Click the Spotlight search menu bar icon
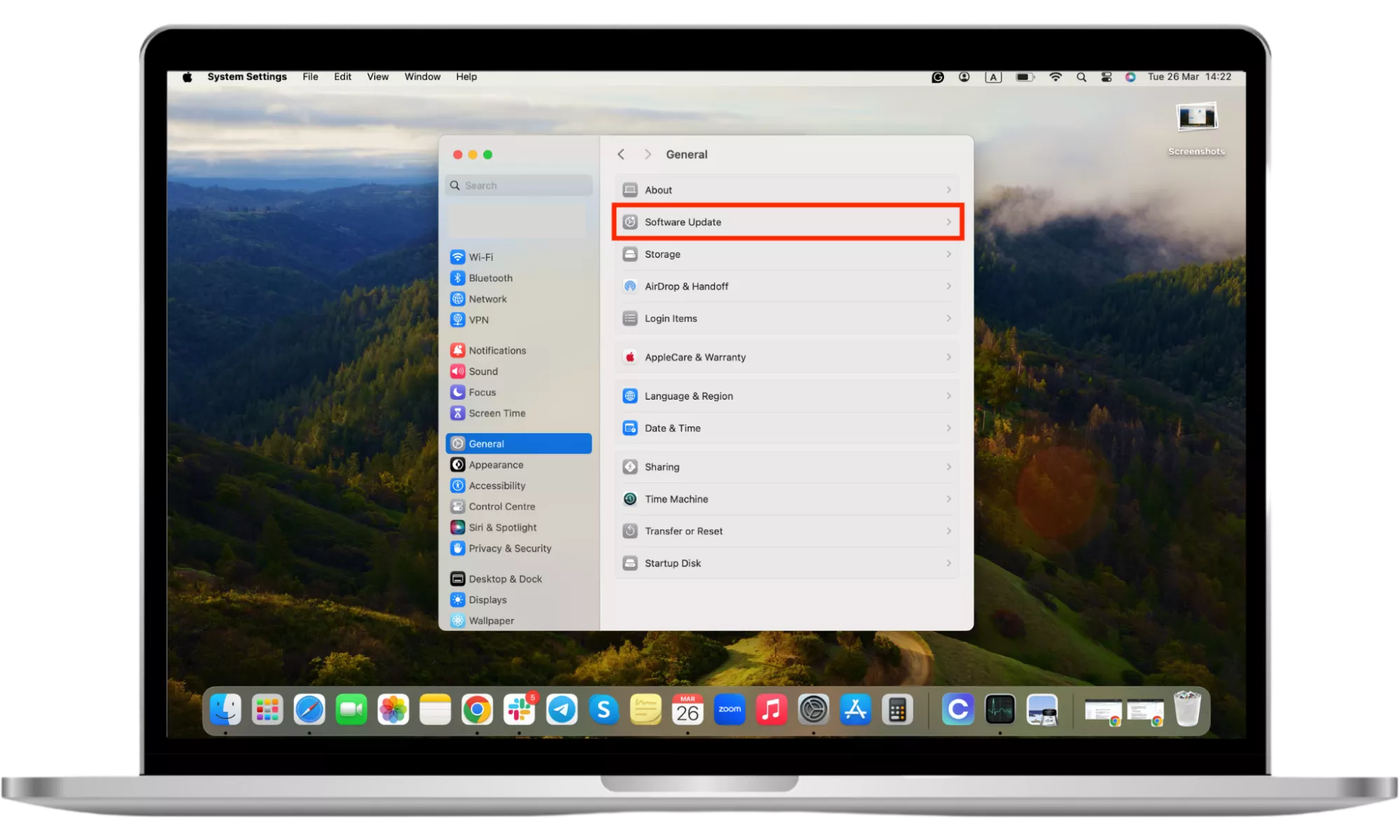Viewport: 1400px width, 840px height. 1081,77
